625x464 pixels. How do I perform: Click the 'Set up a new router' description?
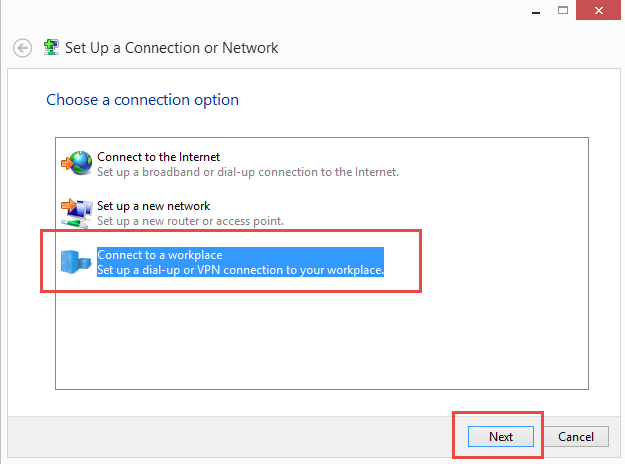(191, 221)
